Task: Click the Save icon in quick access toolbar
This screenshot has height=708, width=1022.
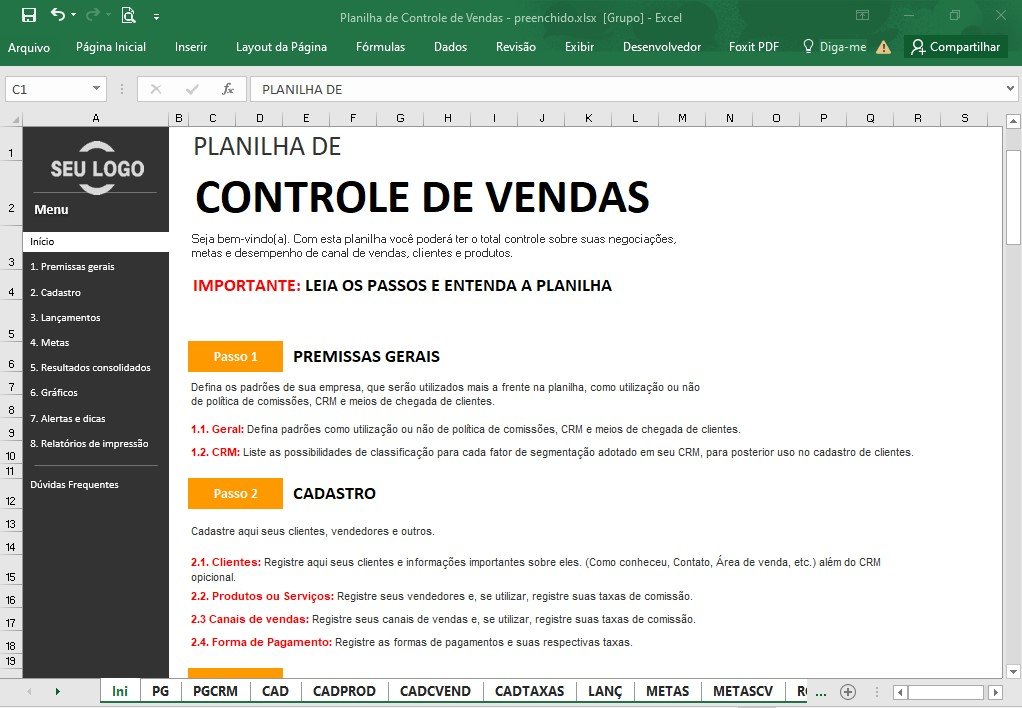Action: point(29,15)
